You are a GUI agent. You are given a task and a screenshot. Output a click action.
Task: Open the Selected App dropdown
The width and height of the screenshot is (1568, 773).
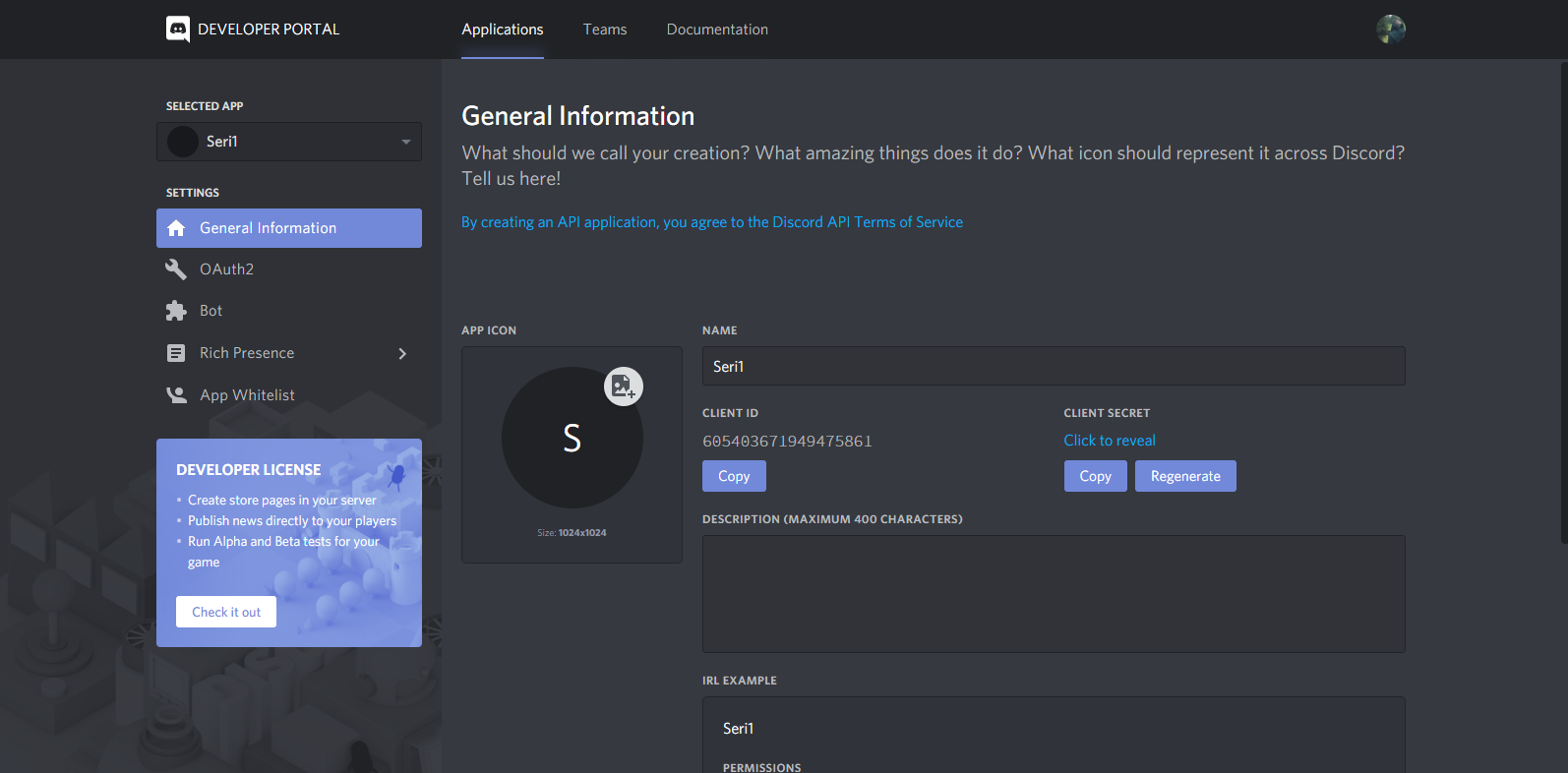289,142
